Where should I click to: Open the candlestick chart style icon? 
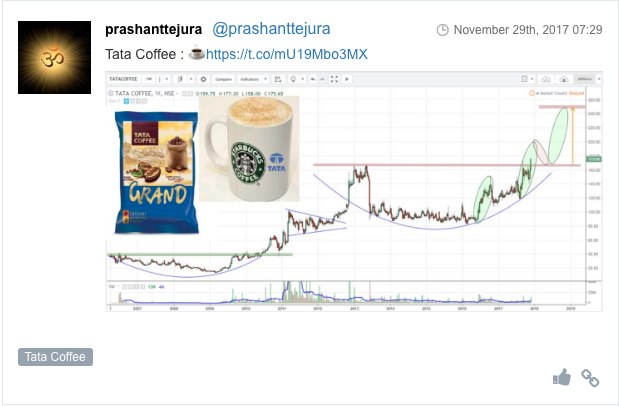(180, 79)
